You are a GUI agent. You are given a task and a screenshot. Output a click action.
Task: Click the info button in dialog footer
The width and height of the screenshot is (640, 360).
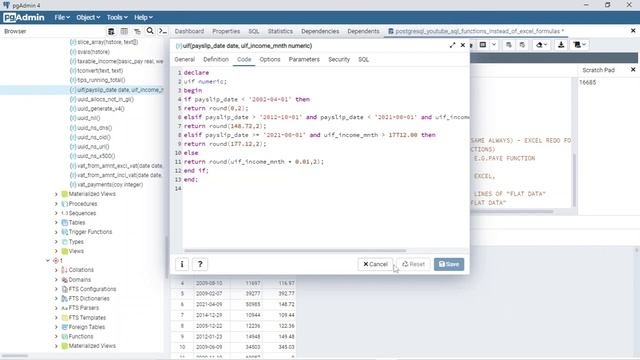click(x=182, y=264)
